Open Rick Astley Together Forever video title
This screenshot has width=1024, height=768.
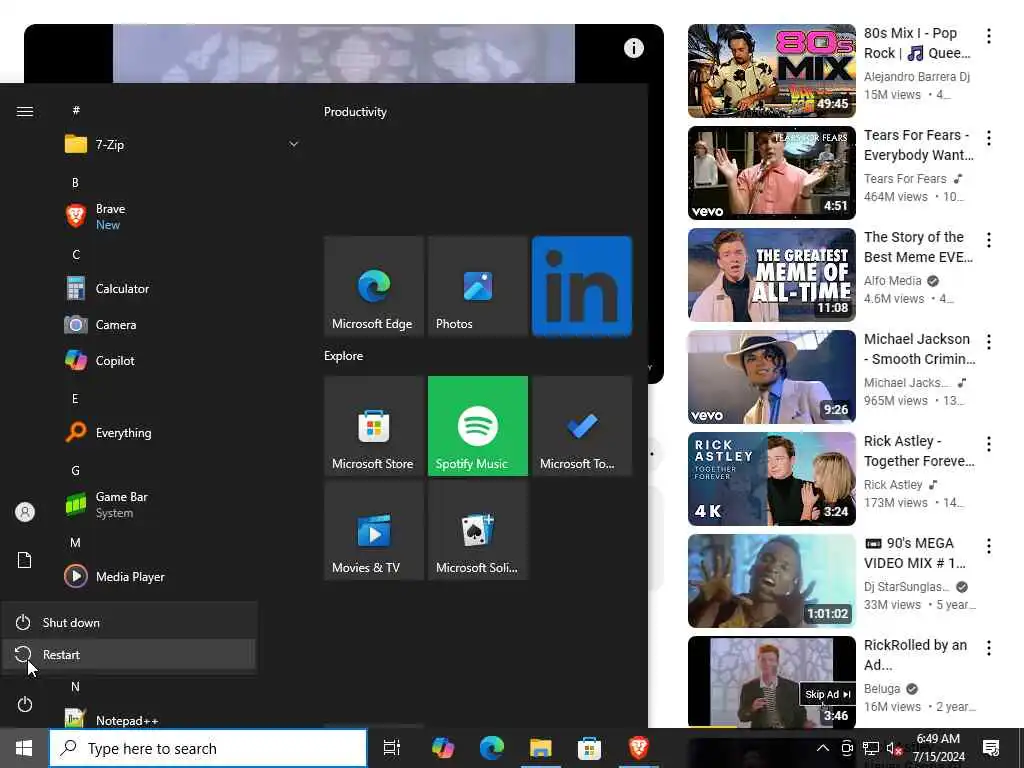pos(919,451)
